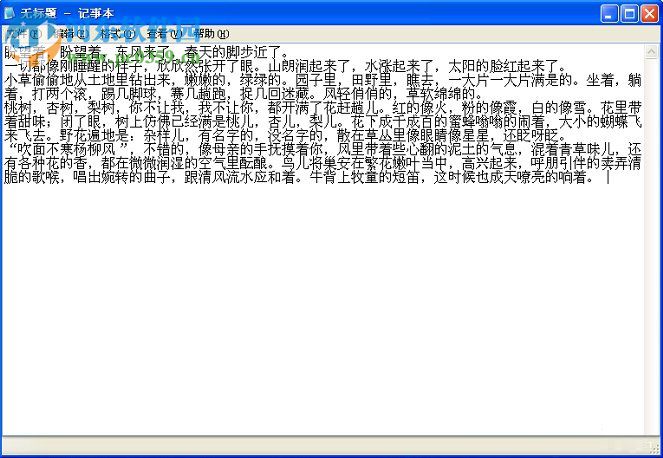The height and width of the screenshot is (458, 663).
Task: Click the 无标题 - 记事本 title text
Action: coord(67,13)
